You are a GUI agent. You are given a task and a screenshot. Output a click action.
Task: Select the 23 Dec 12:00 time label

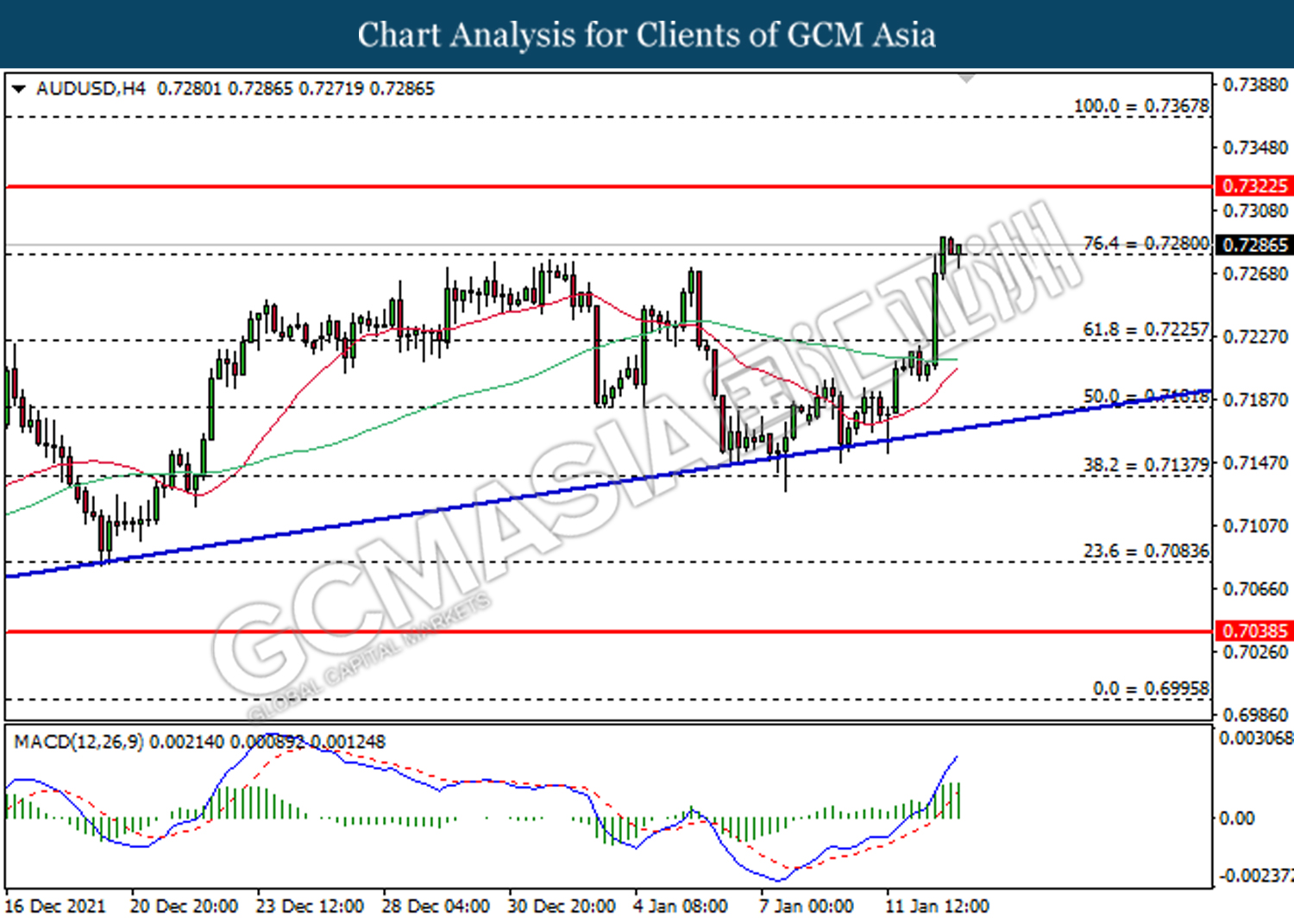[x=310, y=907]
